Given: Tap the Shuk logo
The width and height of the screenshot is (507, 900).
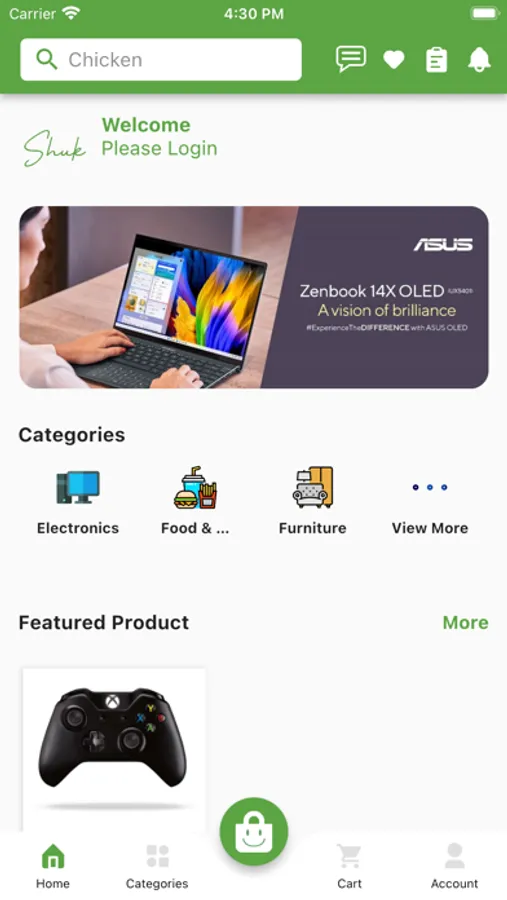Looking at the screenshot, I should click(55, 149).
